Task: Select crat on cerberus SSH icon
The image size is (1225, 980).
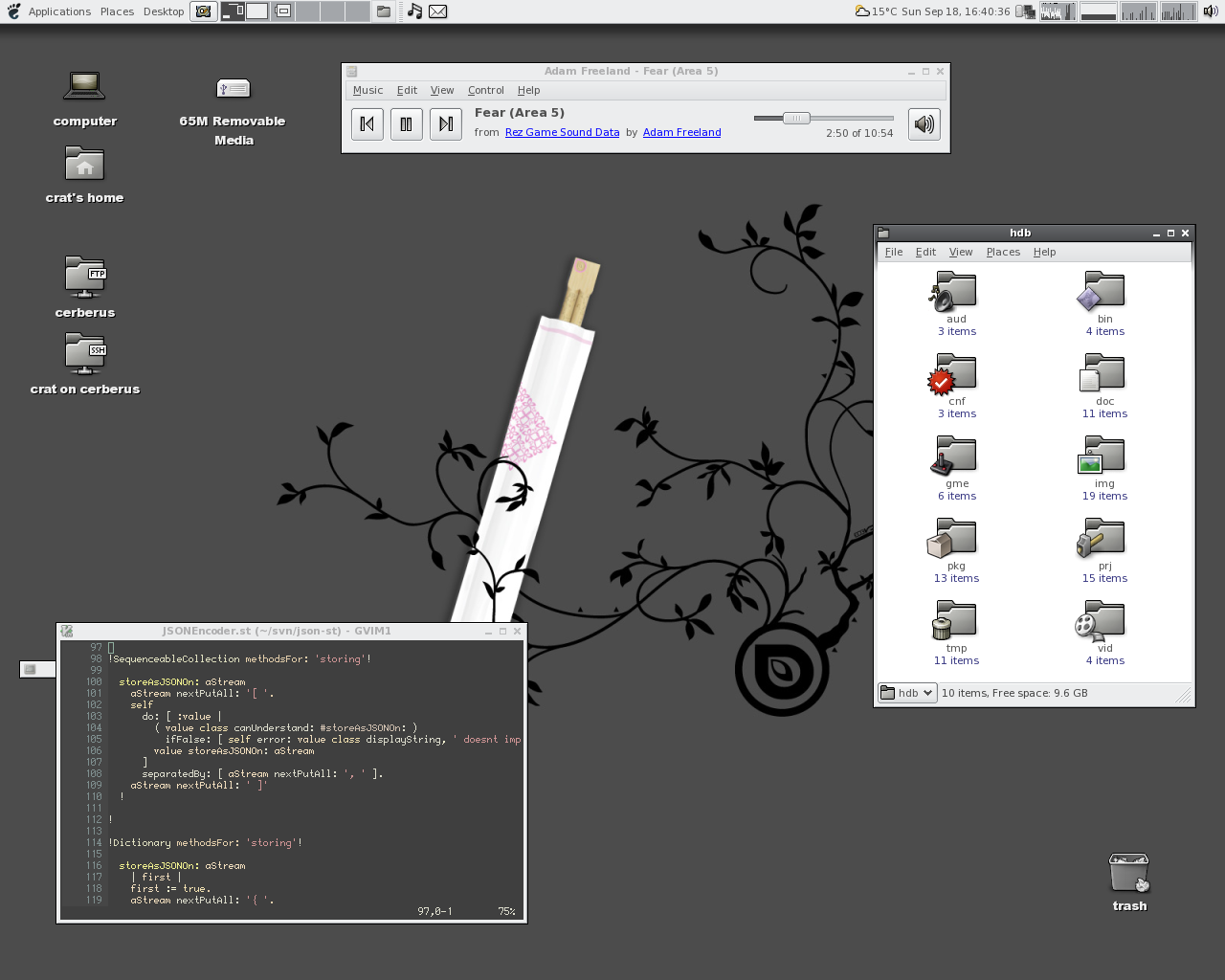Action: click(85, 353)
